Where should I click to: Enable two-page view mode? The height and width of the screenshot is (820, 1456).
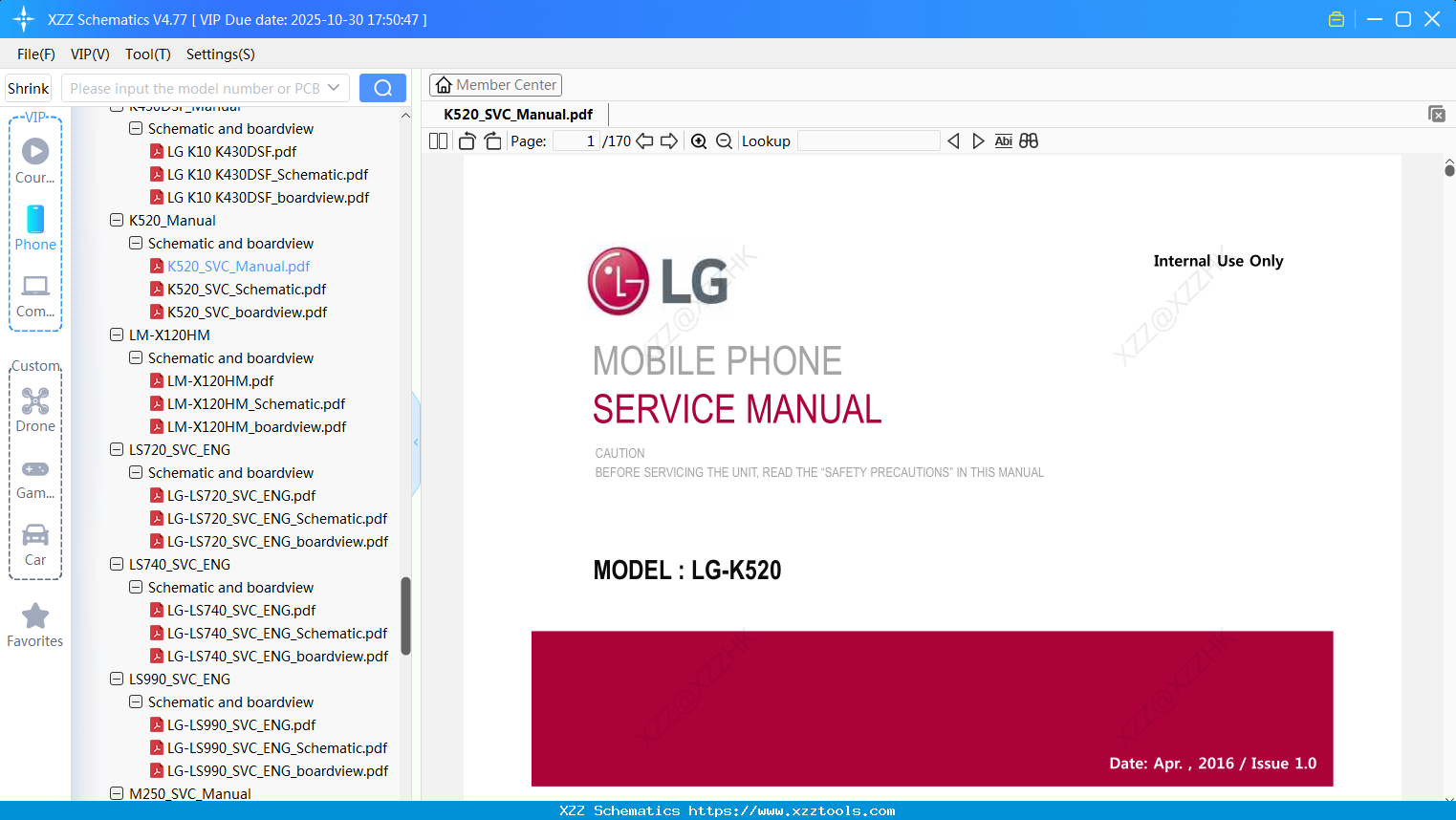438,140
